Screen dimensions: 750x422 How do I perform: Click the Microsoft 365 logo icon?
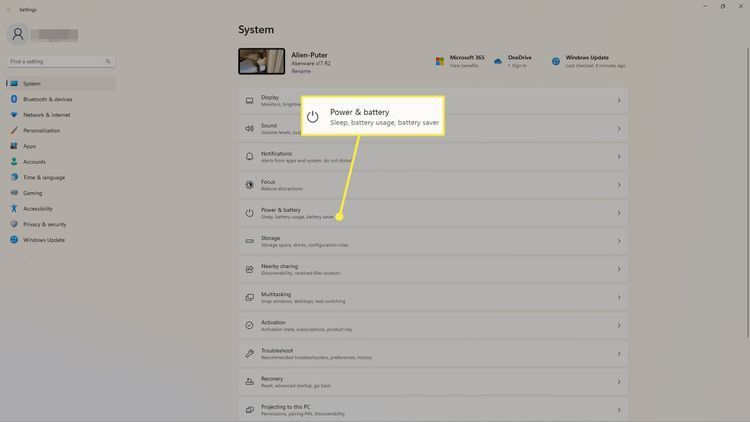click(440, 61)
